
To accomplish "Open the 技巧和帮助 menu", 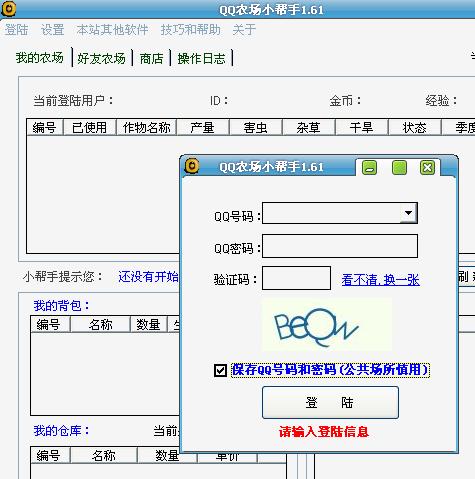I will click(190, 30).
